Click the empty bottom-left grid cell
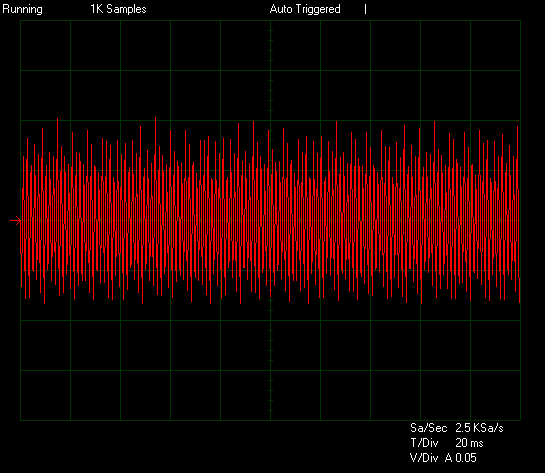 coord(46,395)
